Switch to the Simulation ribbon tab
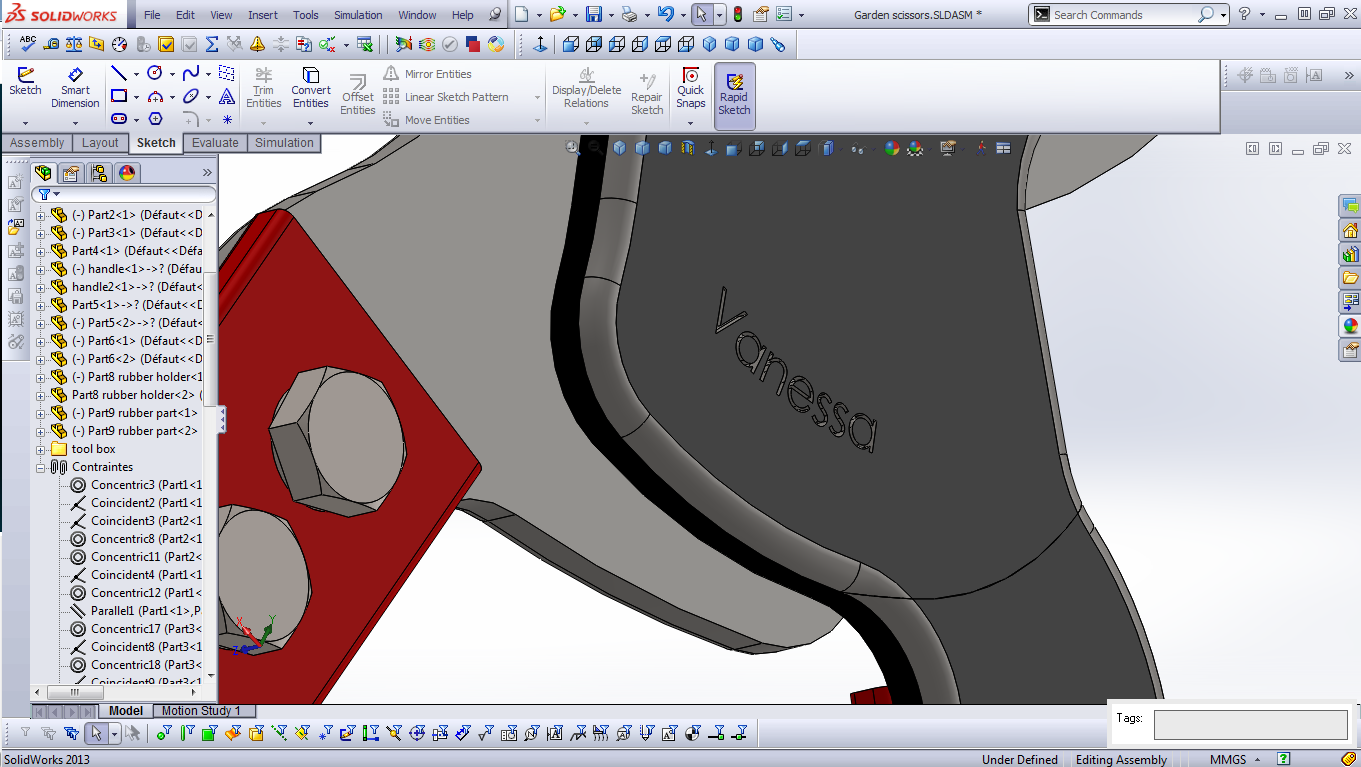Image resolution: width=1361 pixels, height=767 pixels. [284, 143]
